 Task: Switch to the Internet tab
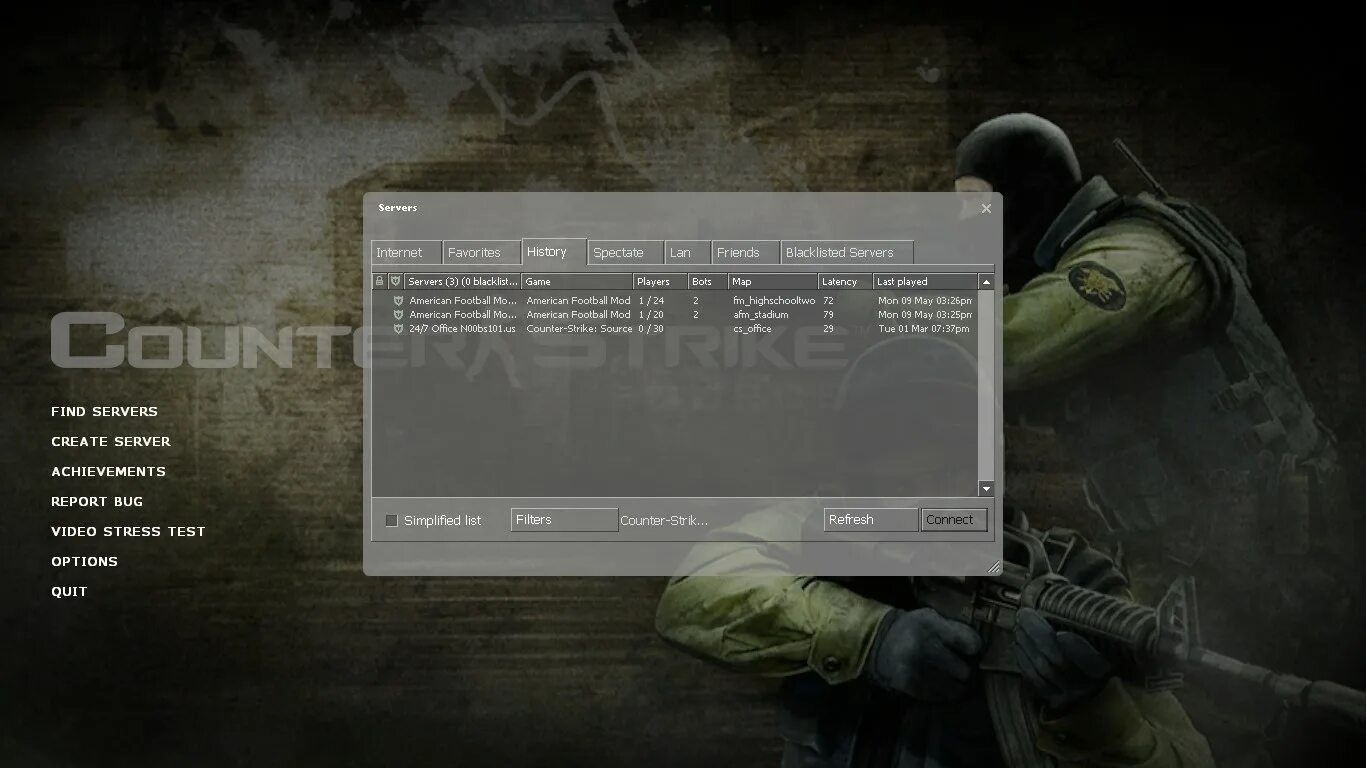(x=406, y=253)
